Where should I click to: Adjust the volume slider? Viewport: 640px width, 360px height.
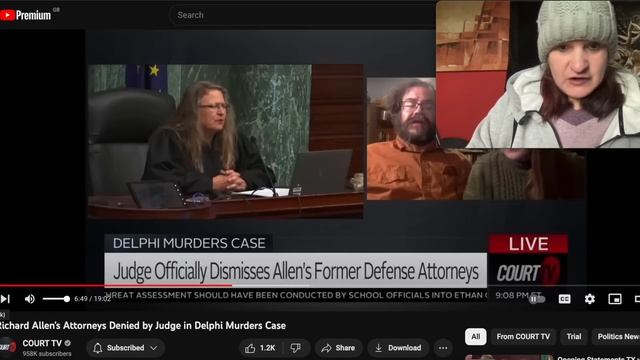(x=56, y=299)
